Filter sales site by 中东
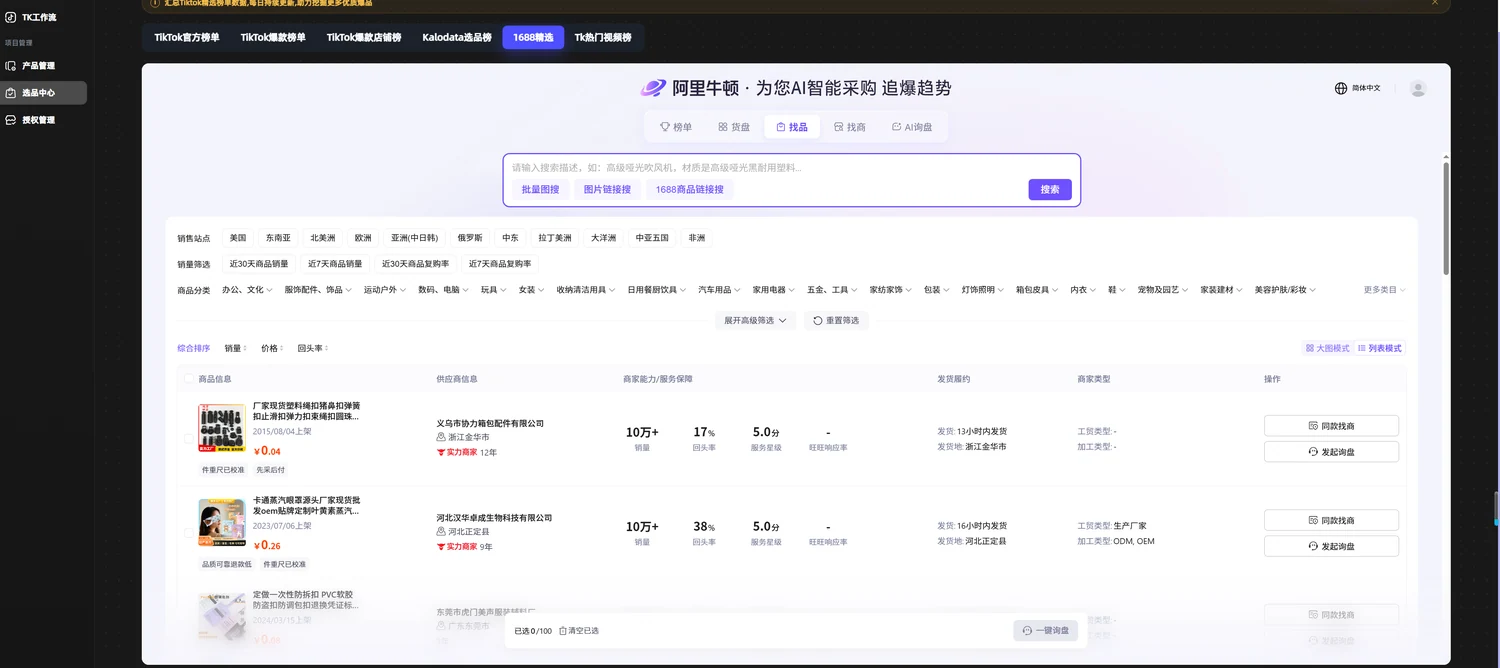Viewport: 1500px width, 668px height. 511,238
